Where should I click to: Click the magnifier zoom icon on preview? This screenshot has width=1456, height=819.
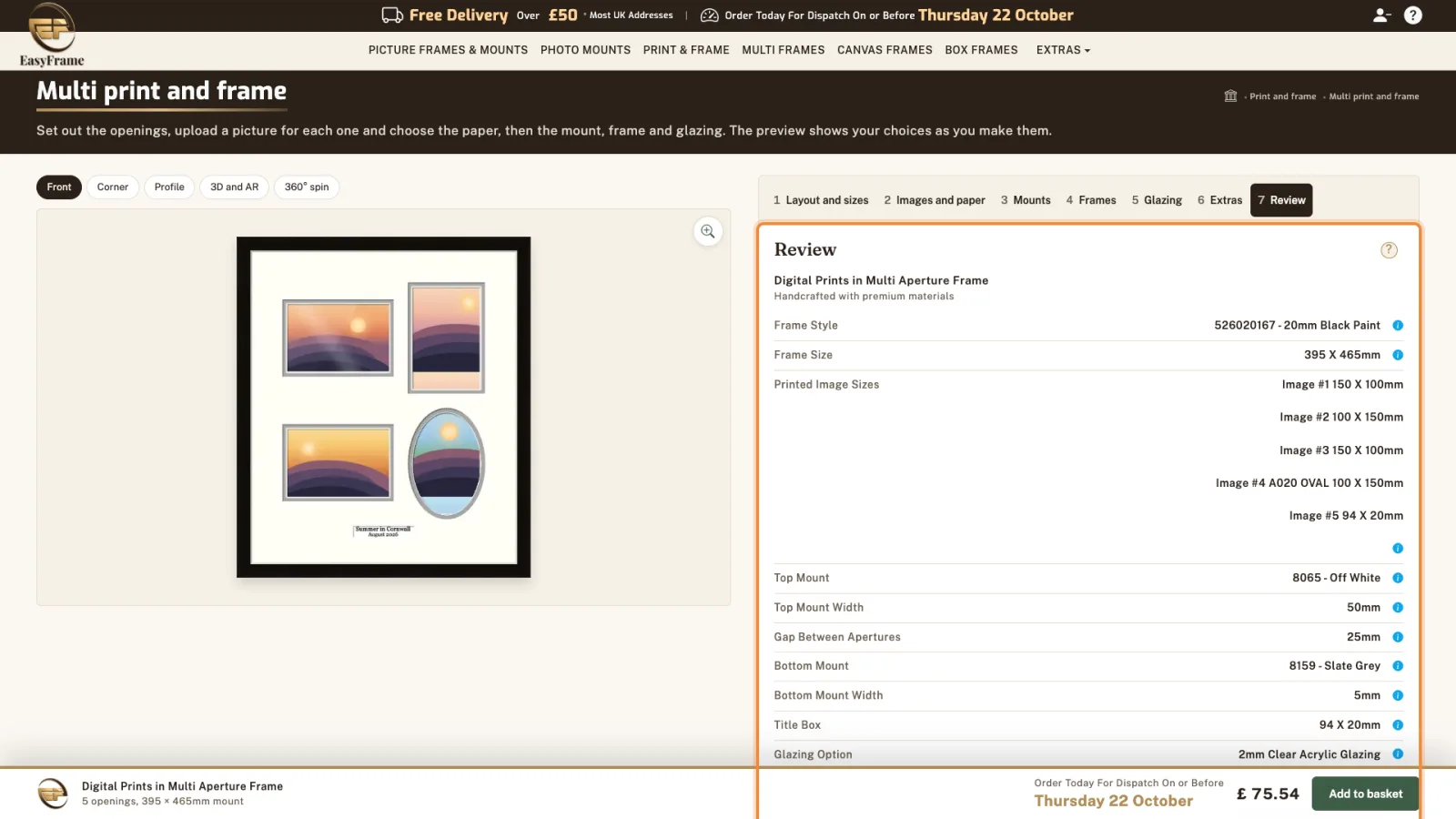tap(708, 232)
